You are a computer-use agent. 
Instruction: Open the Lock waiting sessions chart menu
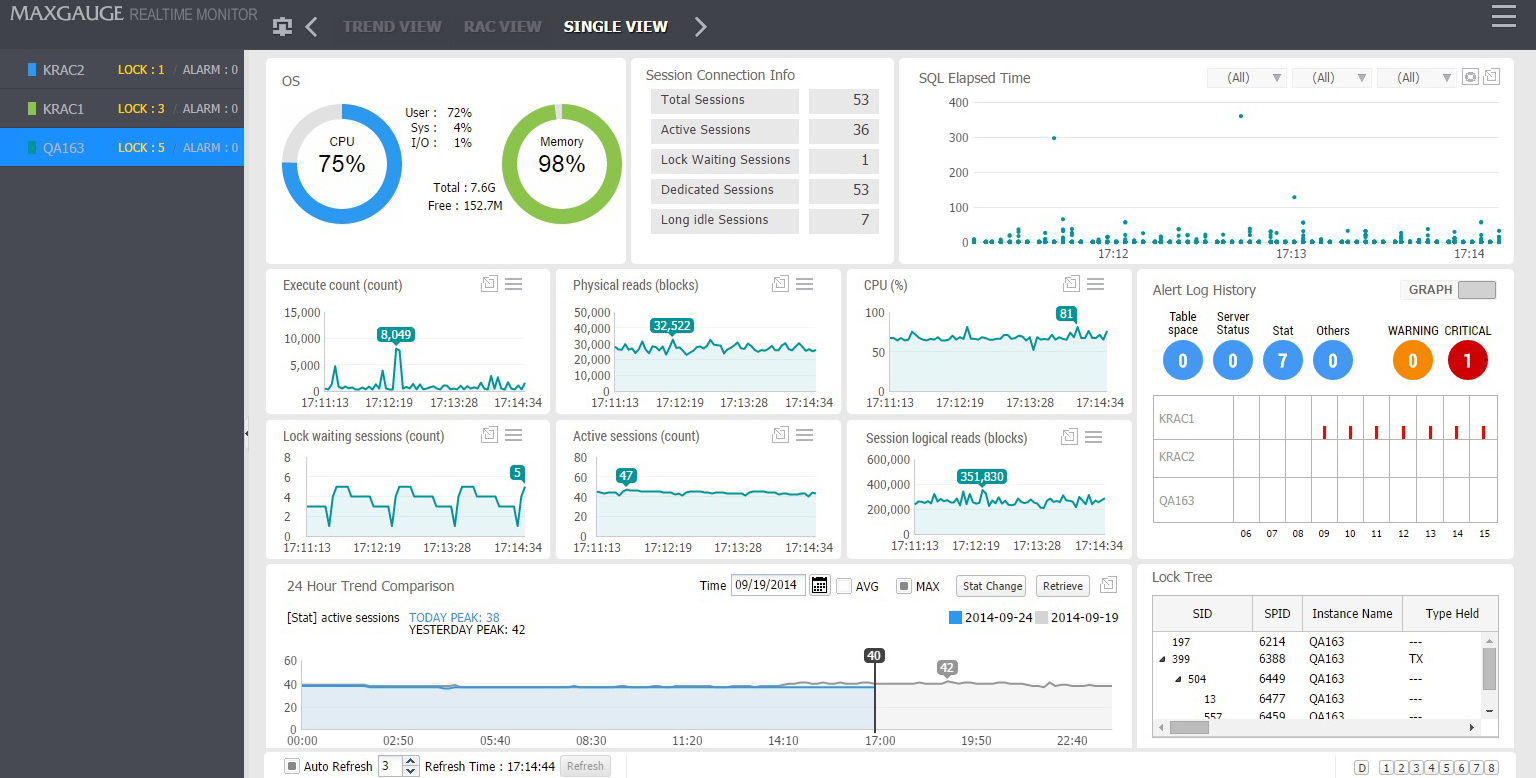coord(514,435)
